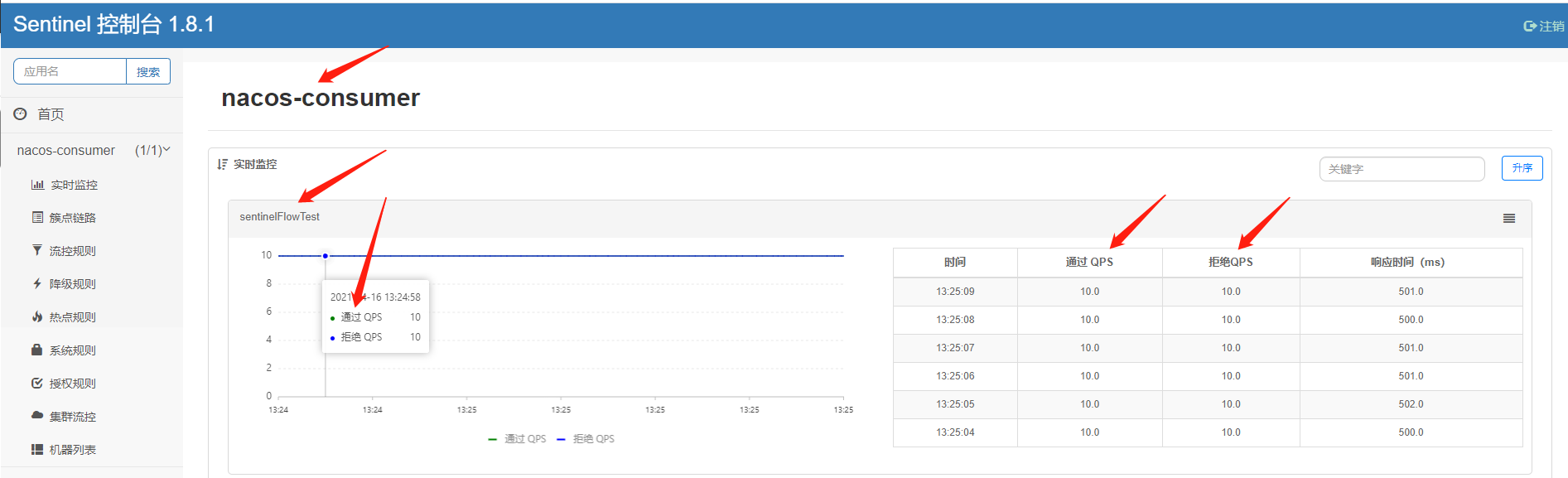Go to 流控规则 page

click(x=73, y=251)
